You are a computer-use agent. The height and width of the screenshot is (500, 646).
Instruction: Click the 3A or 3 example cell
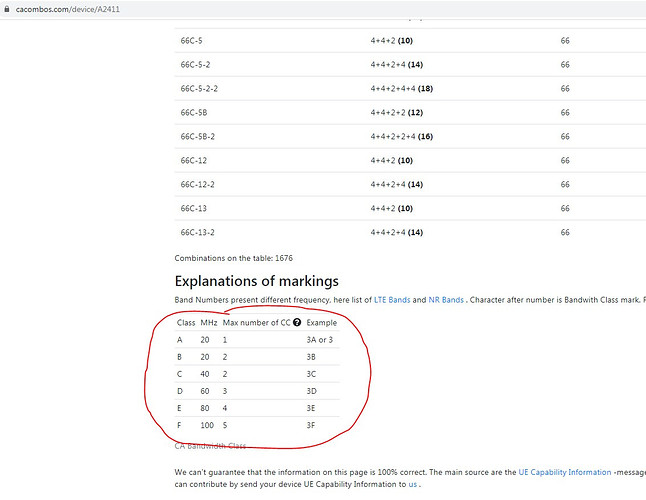pyautogui.click(x=319, y=340)
